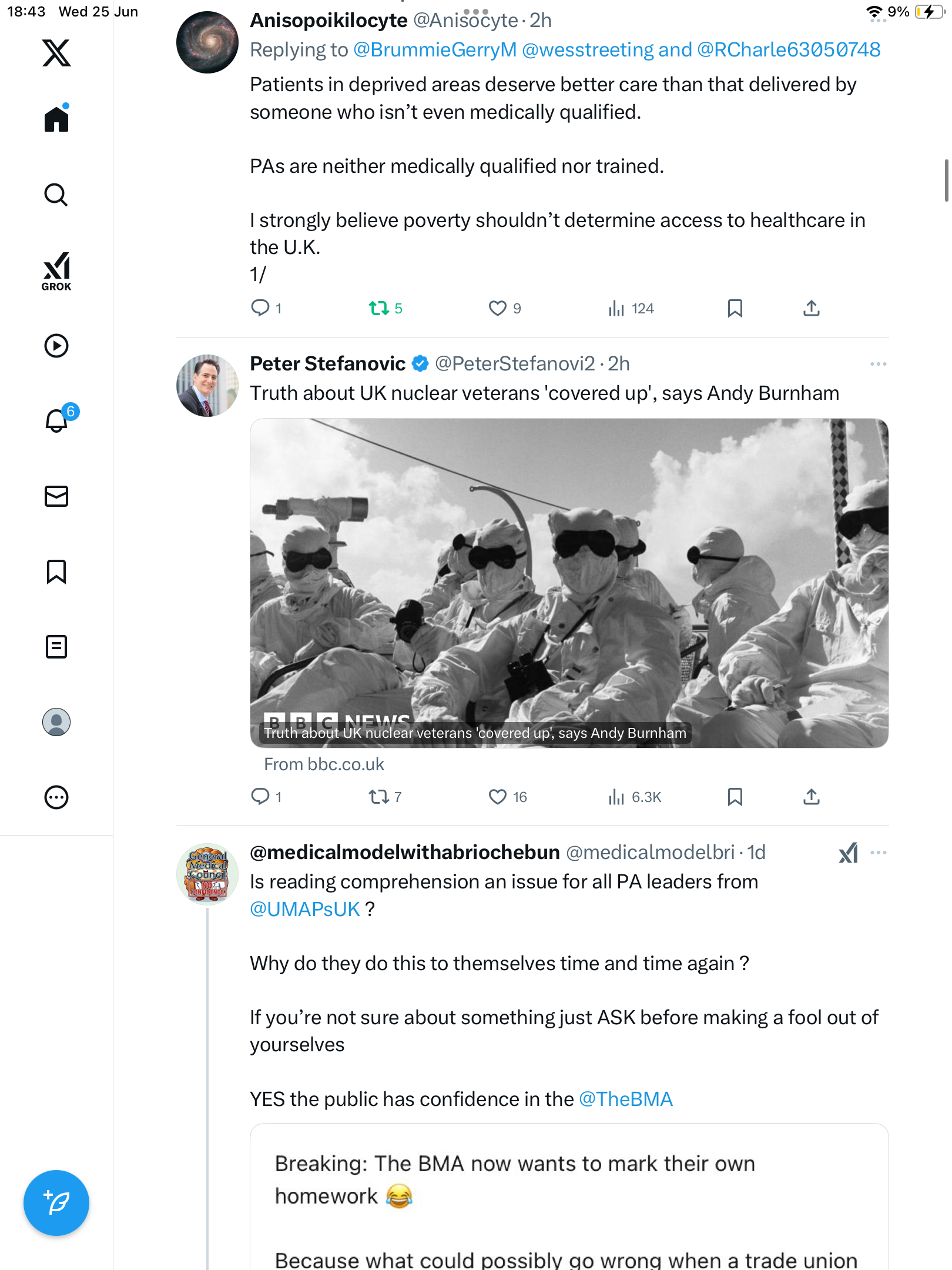
Task: Open Grok from the sidebar
Action: [x=56, y=271]
